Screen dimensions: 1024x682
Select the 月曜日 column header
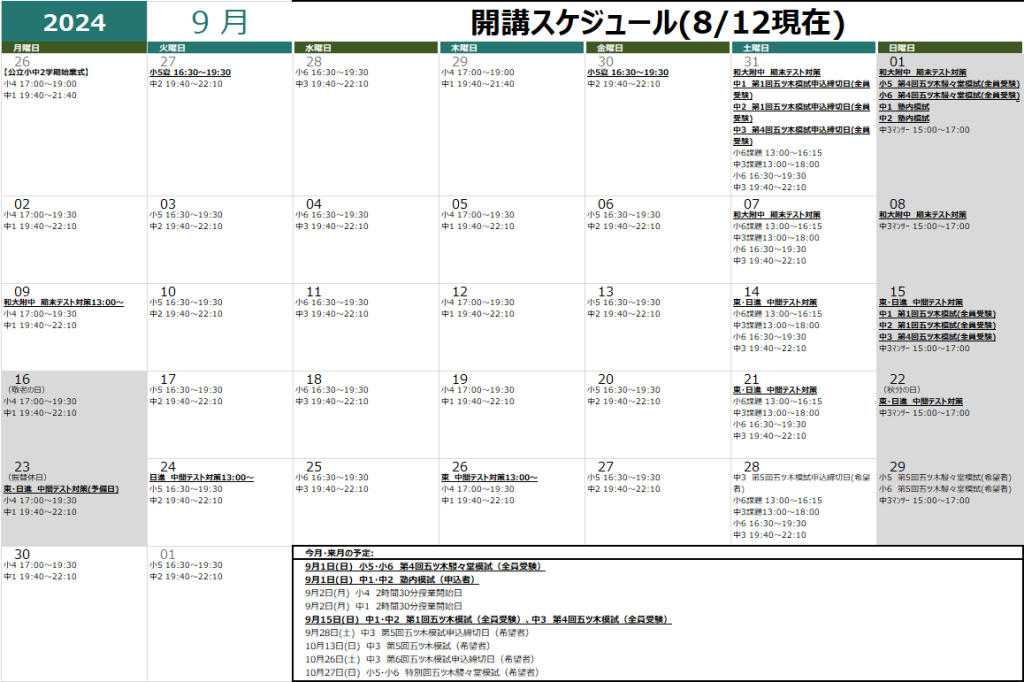pyautogui.click(x=28, y=48)
